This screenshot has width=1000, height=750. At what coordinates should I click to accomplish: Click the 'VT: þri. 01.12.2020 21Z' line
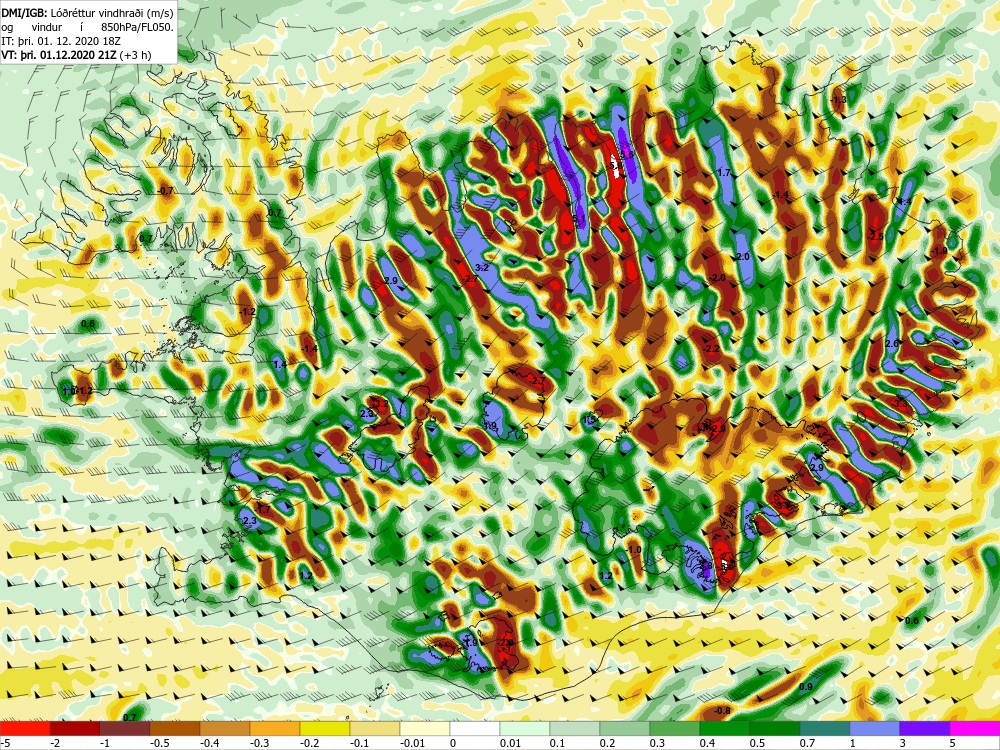pyautogui.click(x=59, y=55)
